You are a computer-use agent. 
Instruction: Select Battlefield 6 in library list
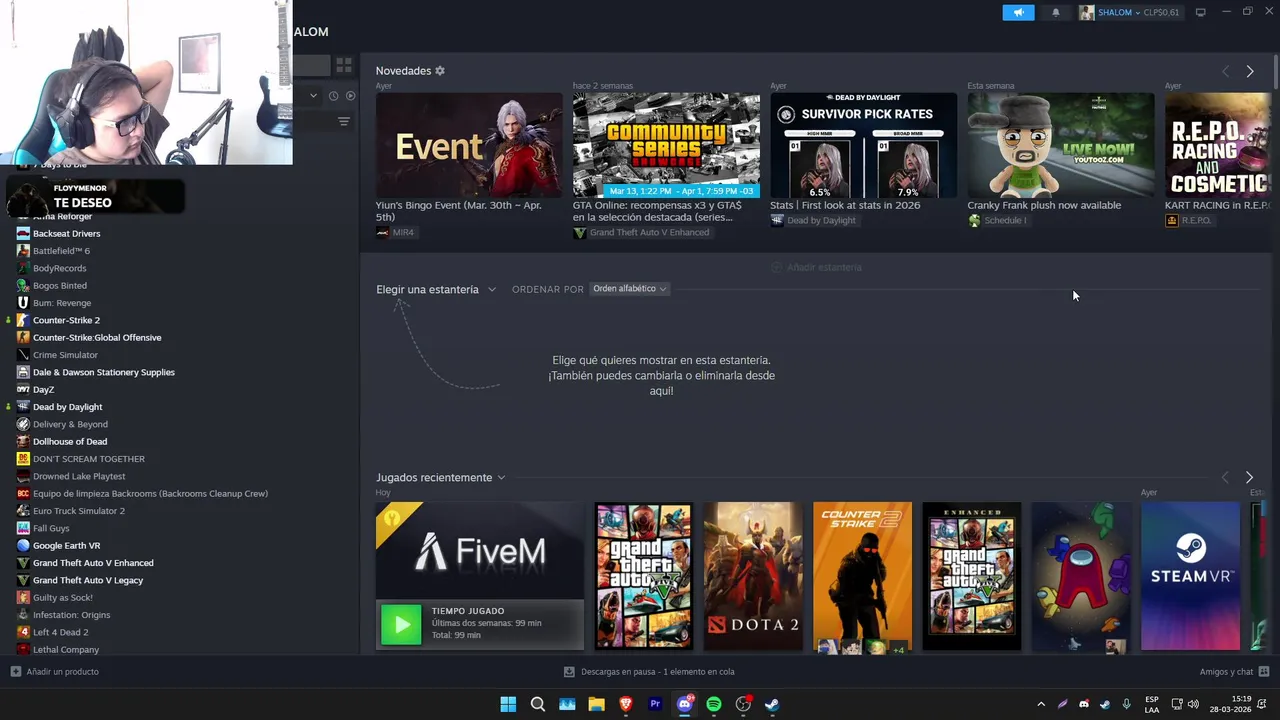[x=61, y=251]
